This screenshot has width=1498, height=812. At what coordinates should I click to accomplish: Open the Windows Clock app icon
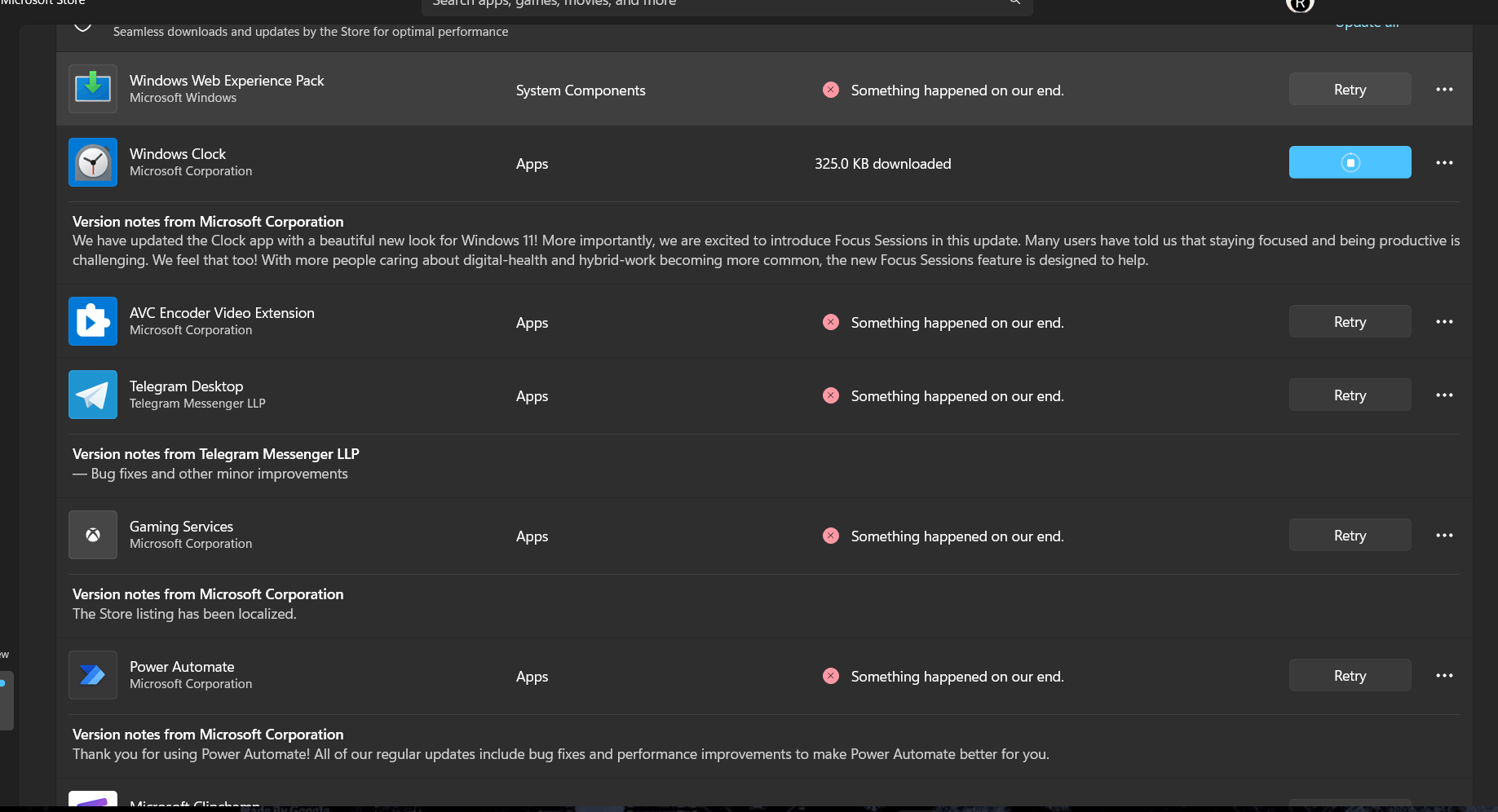(x=93, y=162)
